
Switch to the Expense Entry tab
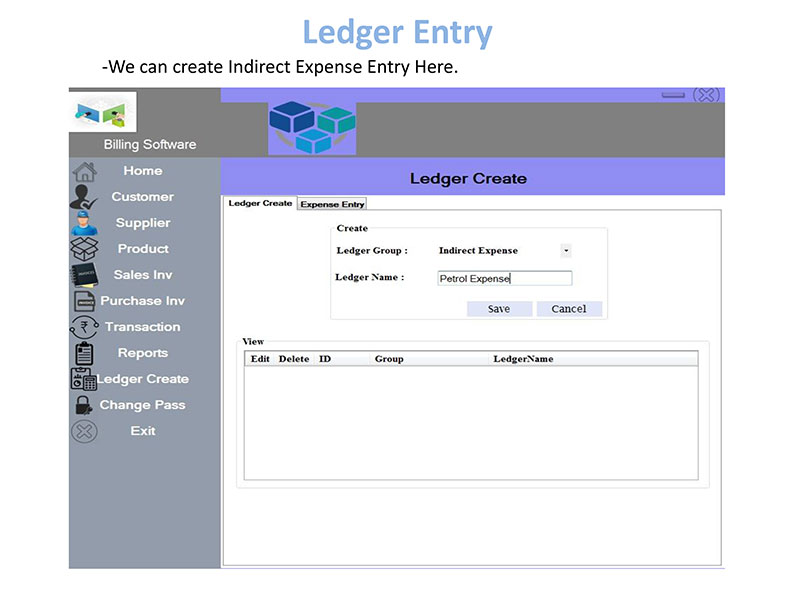(x=332, y=204)
